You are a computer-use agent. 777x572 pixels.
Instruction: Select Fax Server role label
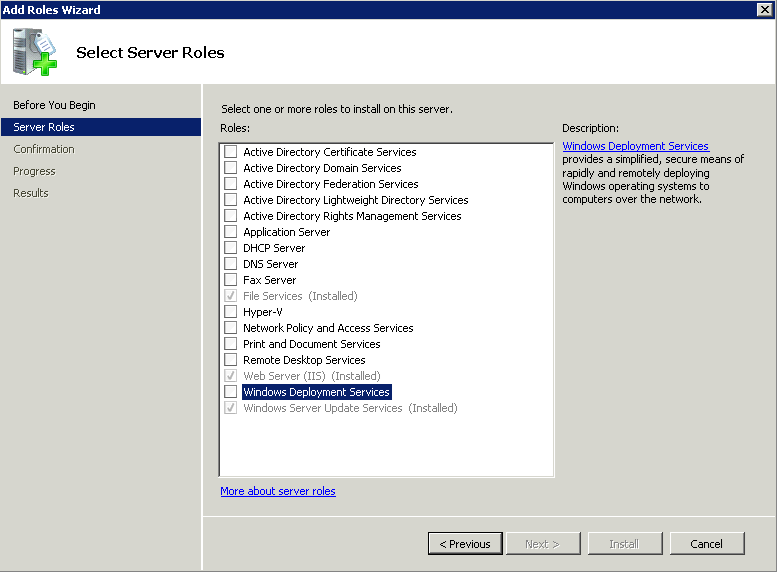tap(270, 280)
